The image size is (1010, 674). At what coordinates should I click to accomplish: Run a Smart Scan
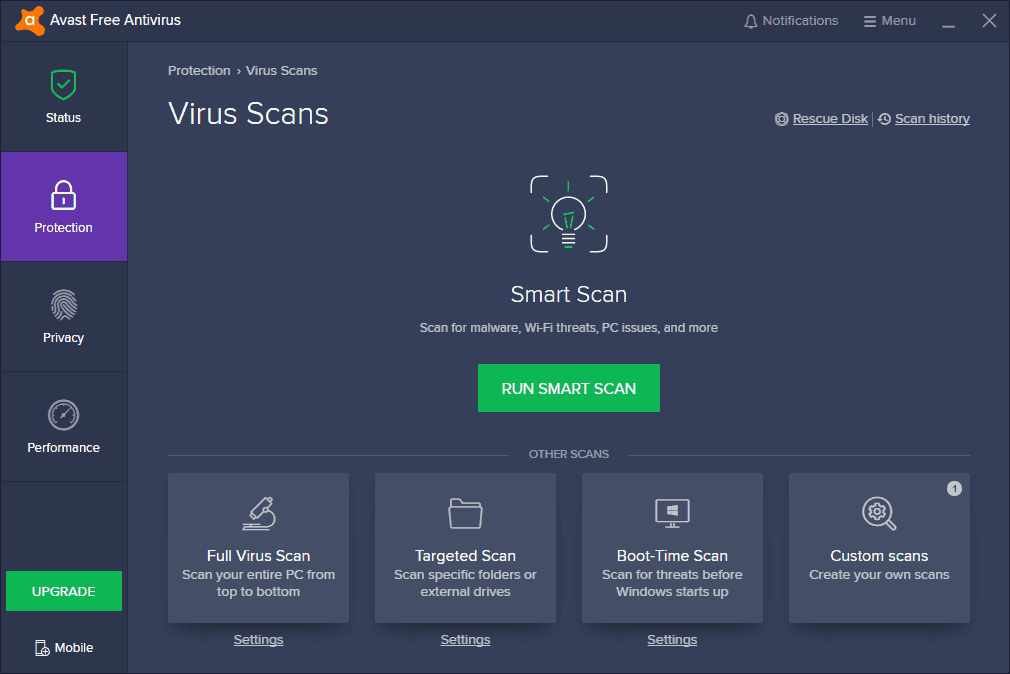[x=568, y=388]
